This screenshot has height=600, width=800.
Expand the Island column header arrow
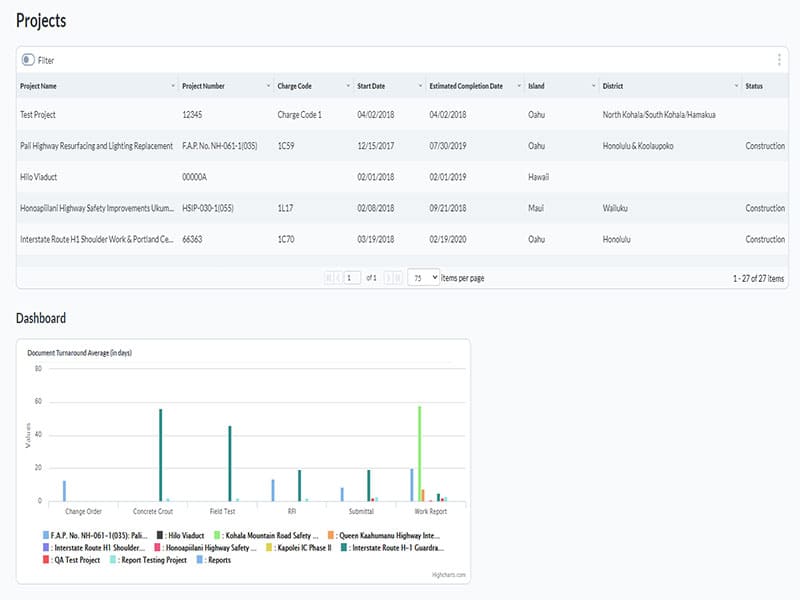pos(592,86)
